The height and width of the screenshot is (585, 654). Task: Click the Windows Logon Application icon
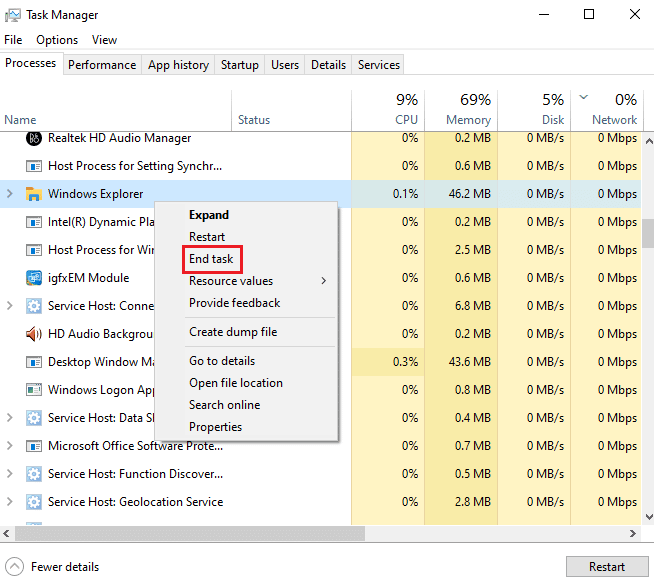point(34,389)
